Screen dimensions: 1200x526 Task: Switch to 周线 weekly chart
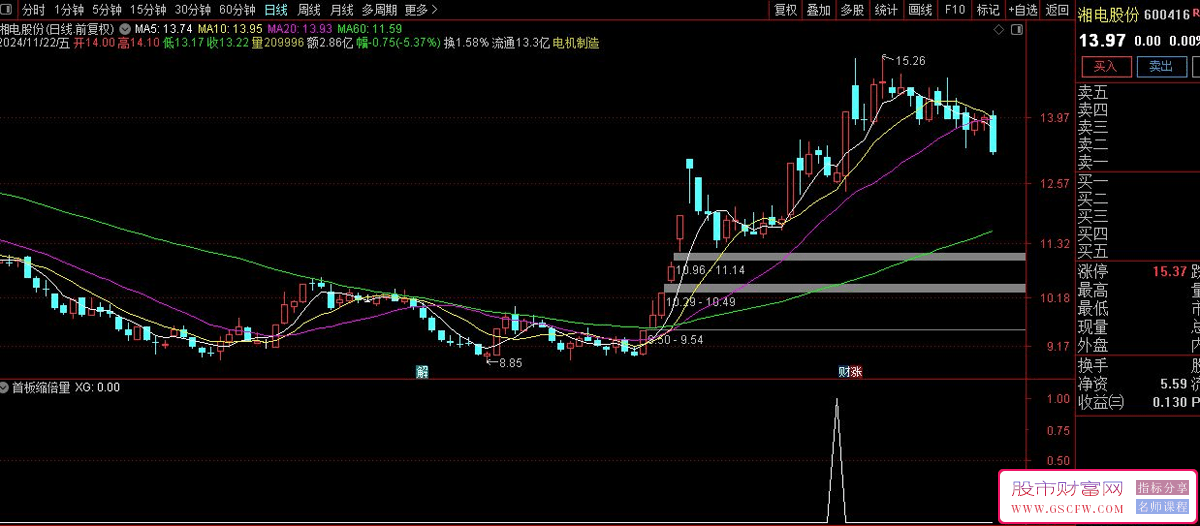309,10
